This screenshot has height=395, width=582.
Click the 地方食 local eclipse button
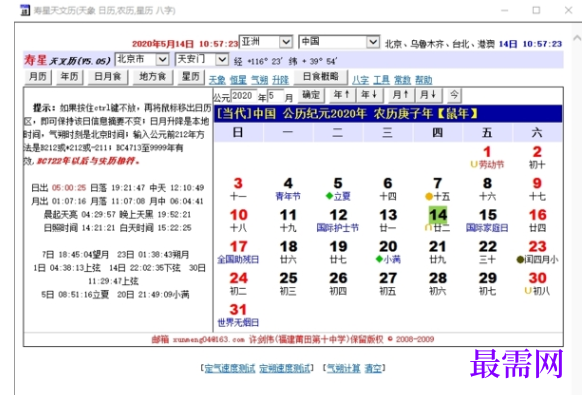point(153,77)
